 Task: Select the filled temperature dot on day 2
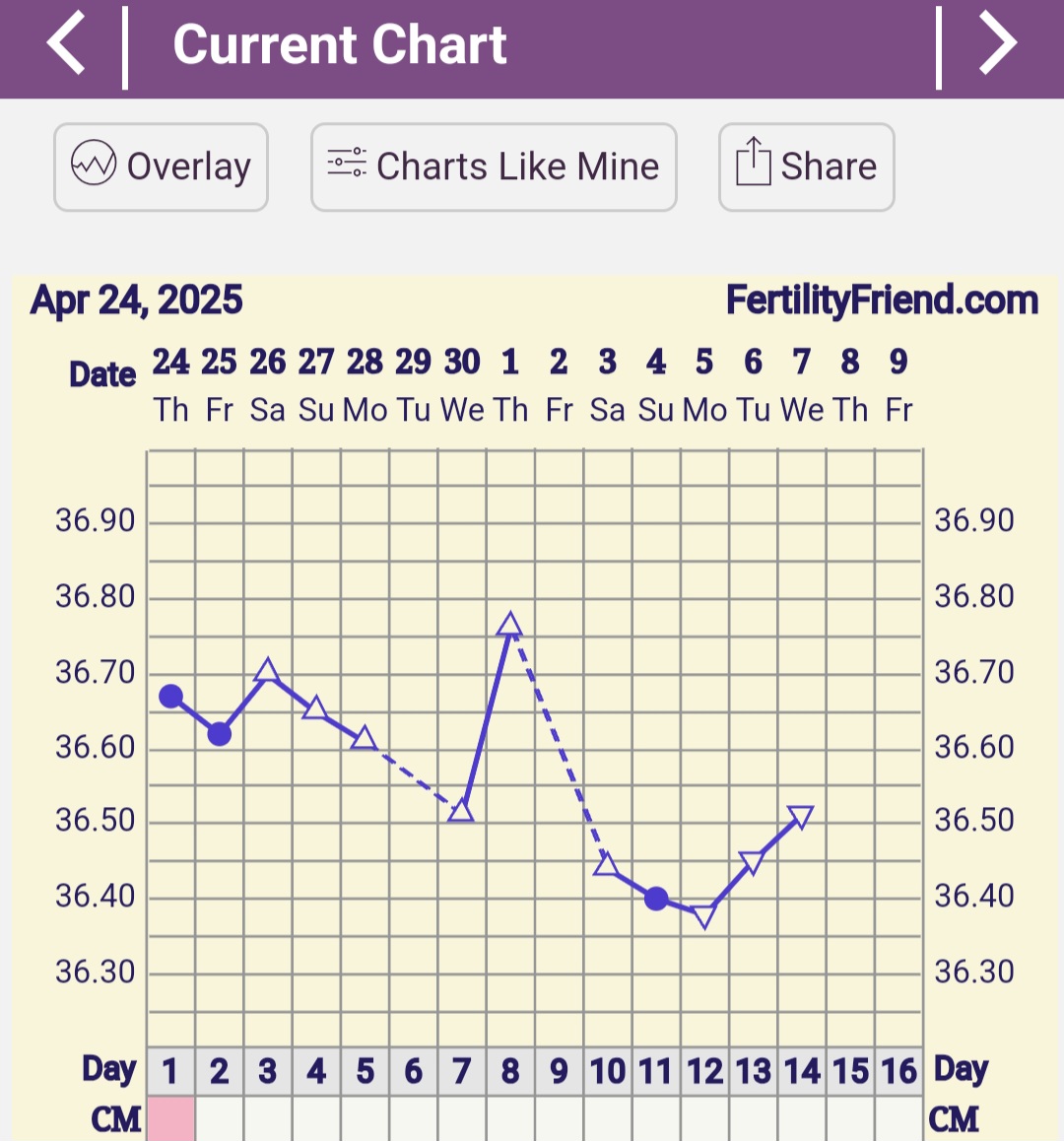pos(219,734)
